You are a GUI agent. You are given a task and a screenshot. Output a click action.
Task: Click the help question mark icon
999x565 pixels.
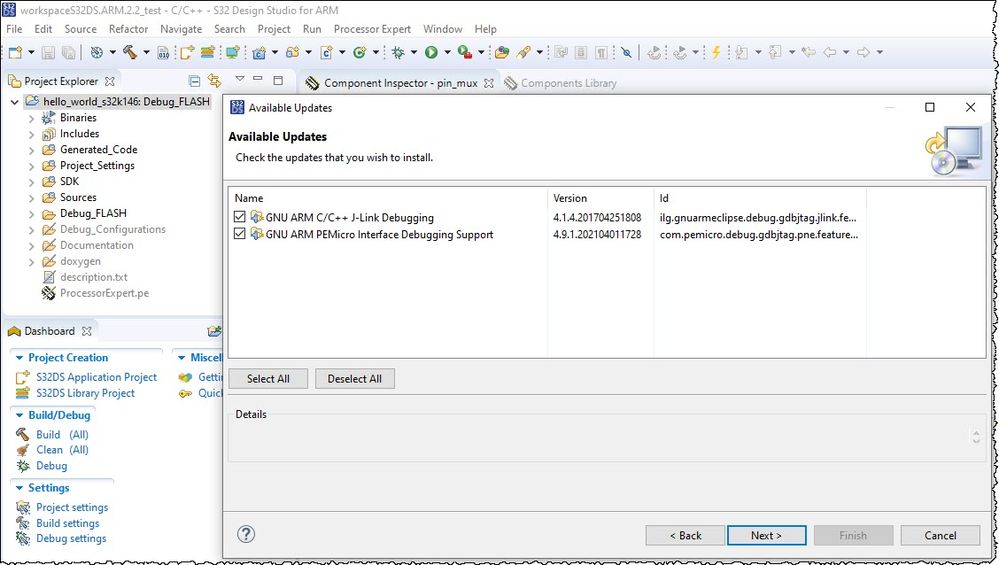[x=246, y=534]
